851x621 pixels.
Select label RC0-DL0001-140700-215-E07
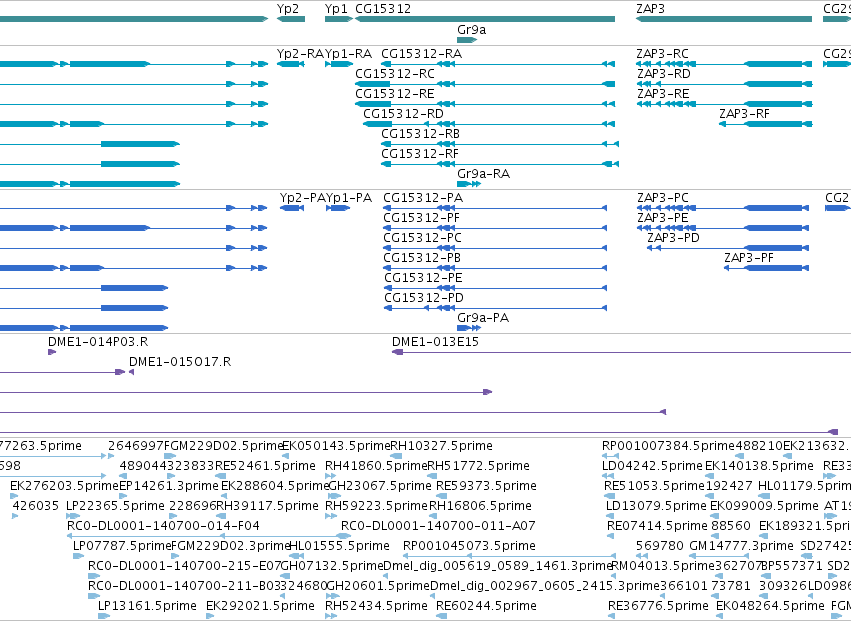185,566
